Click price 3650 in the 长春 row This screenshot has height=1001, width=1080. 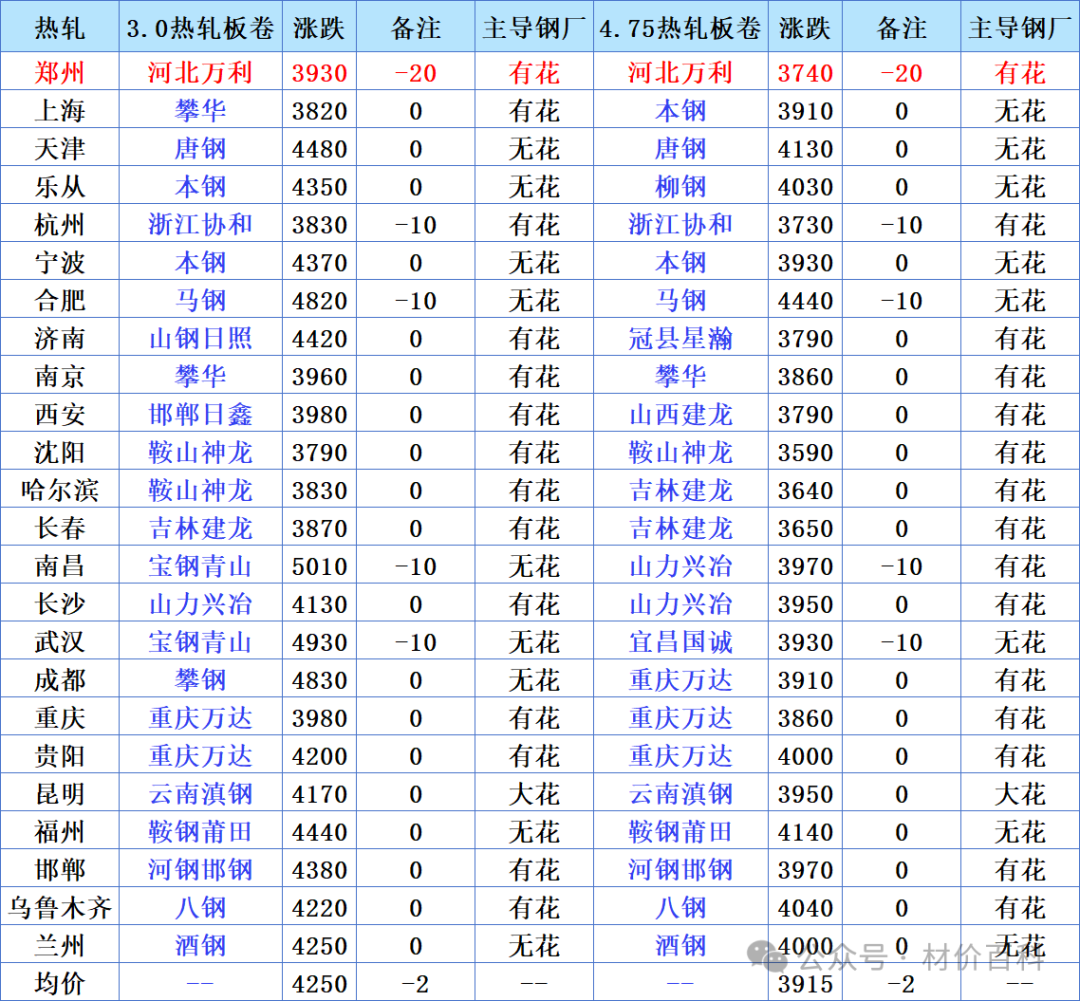point(805,528)
